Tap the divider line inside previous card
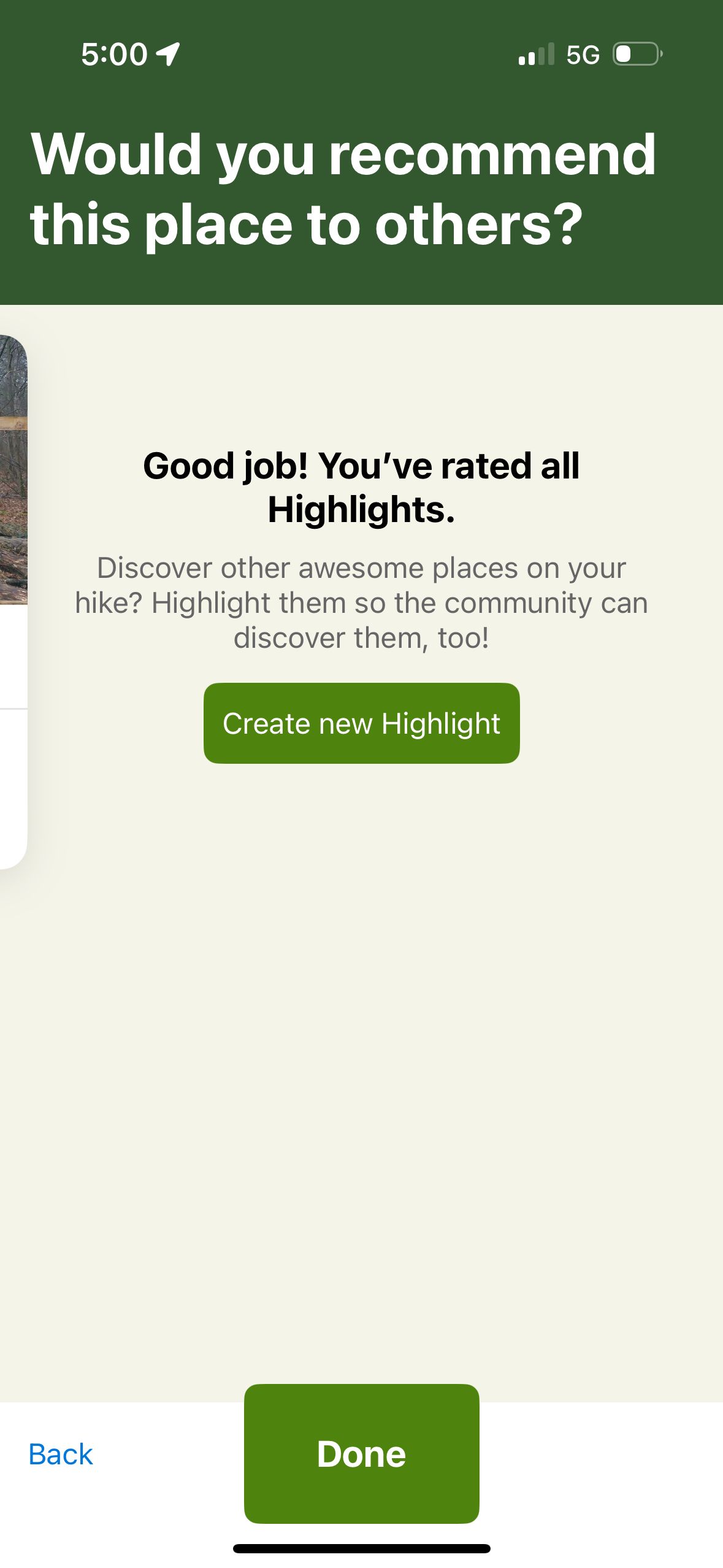The height and width of the screenshot is (1568, 723). click(x=13, y=709)
